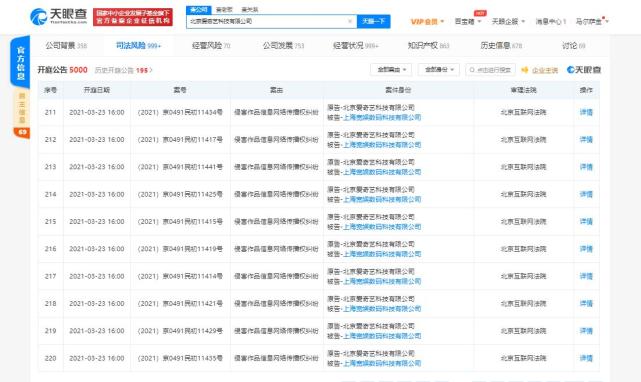Open the defendant company link in row 220
This screenshot has width=641, height=382.
point(382,364)
